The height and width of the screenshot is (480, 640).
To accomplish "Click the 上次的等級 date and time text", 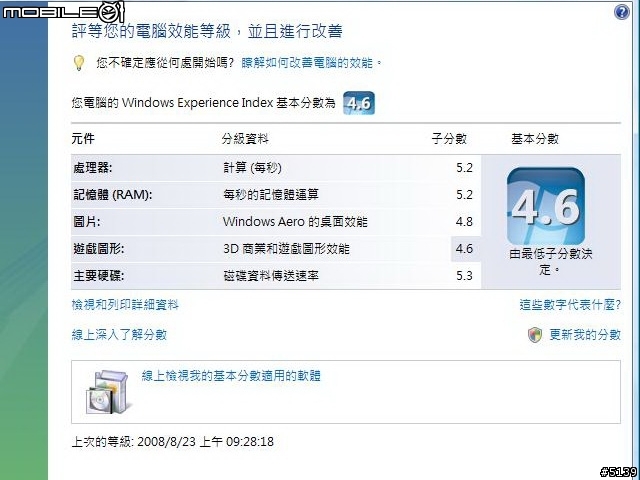I will coord(173,442).
